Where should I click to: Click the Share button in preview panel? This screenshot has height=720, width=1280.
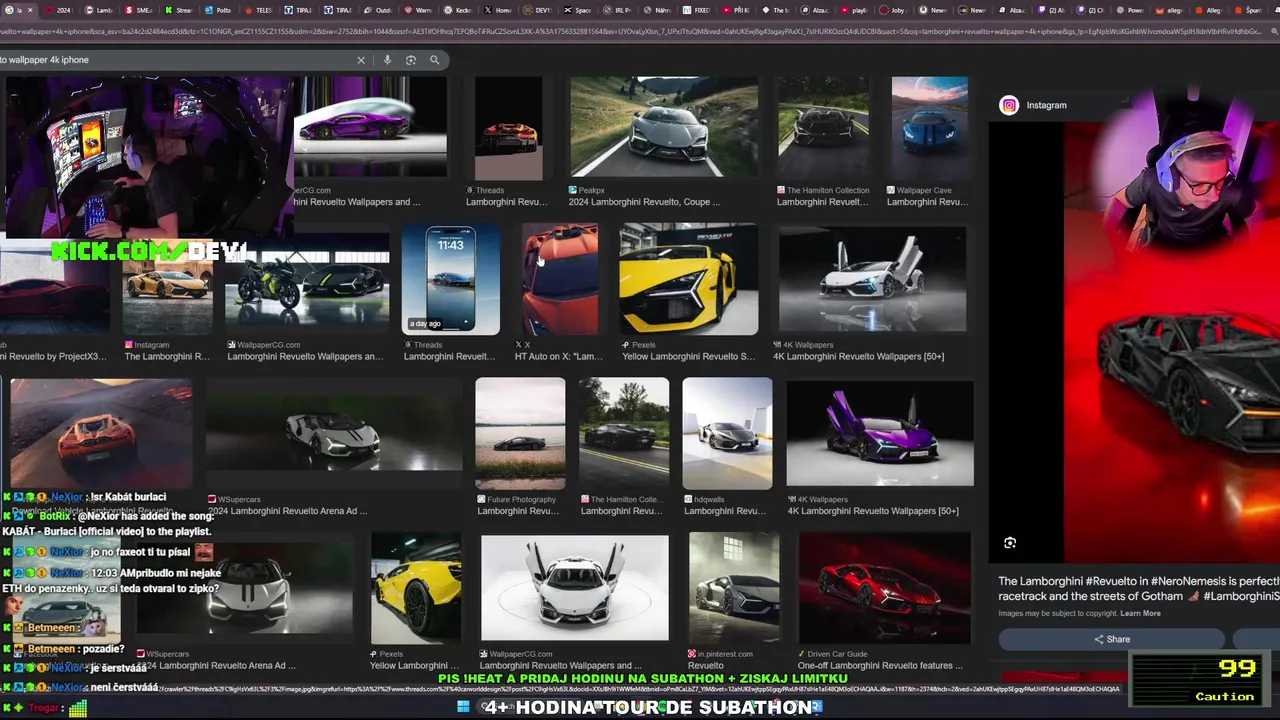1112,639
